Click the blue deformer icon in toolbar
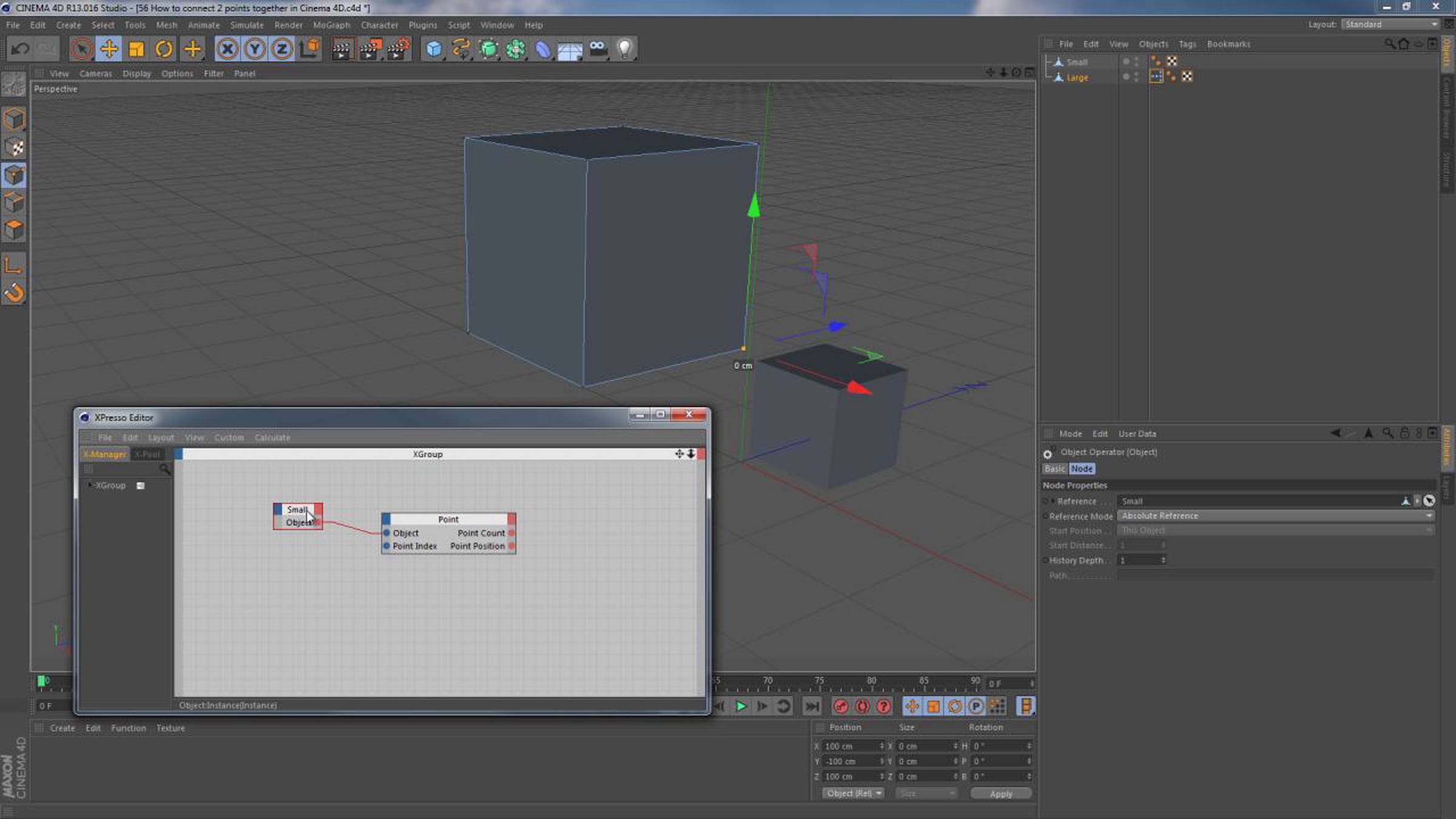1456x819 pixels. (543, 49)
